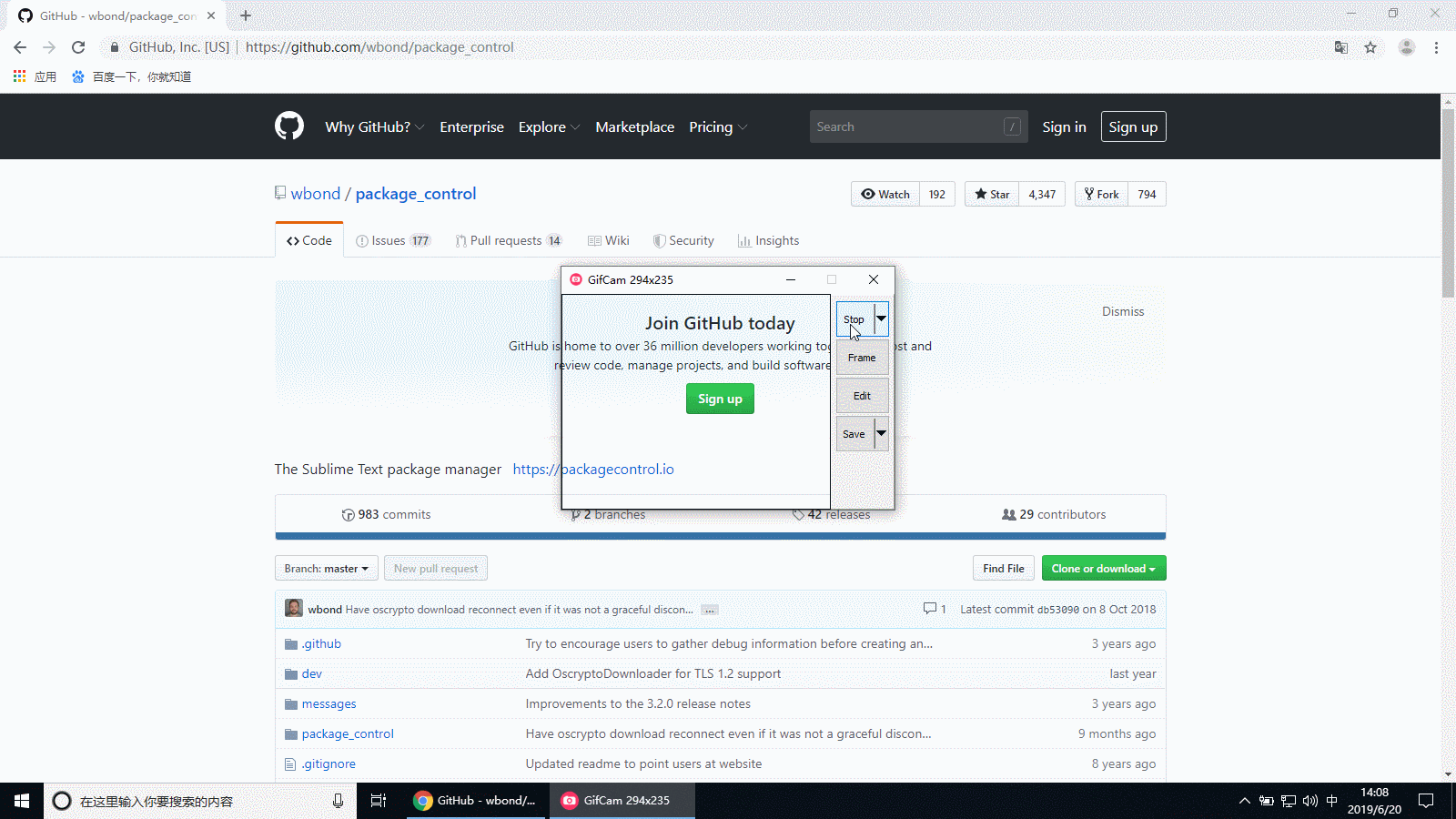Image resolution: width=1456 pixels, height=819 pixels.
Task: Click Sign in link
Action: click(1064, 126)
